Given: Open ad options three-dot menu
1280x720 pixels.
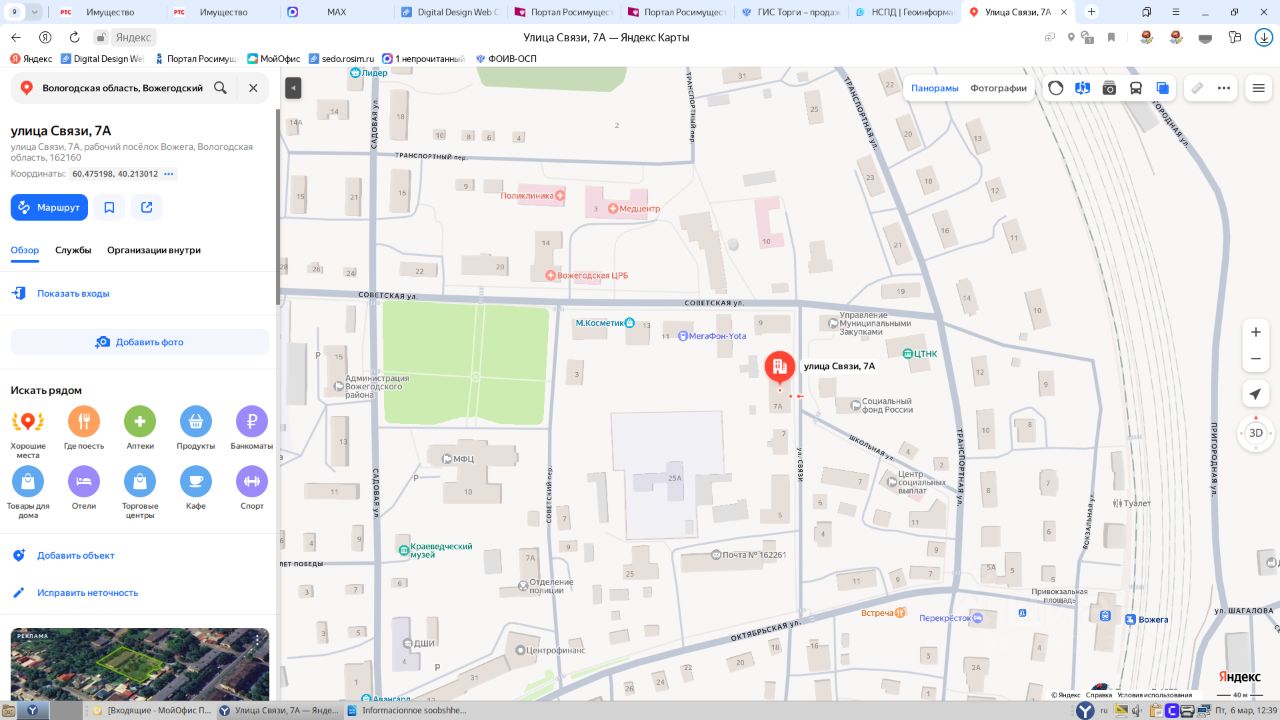Looking at the screenshot, I should click(x=257, y=640).
